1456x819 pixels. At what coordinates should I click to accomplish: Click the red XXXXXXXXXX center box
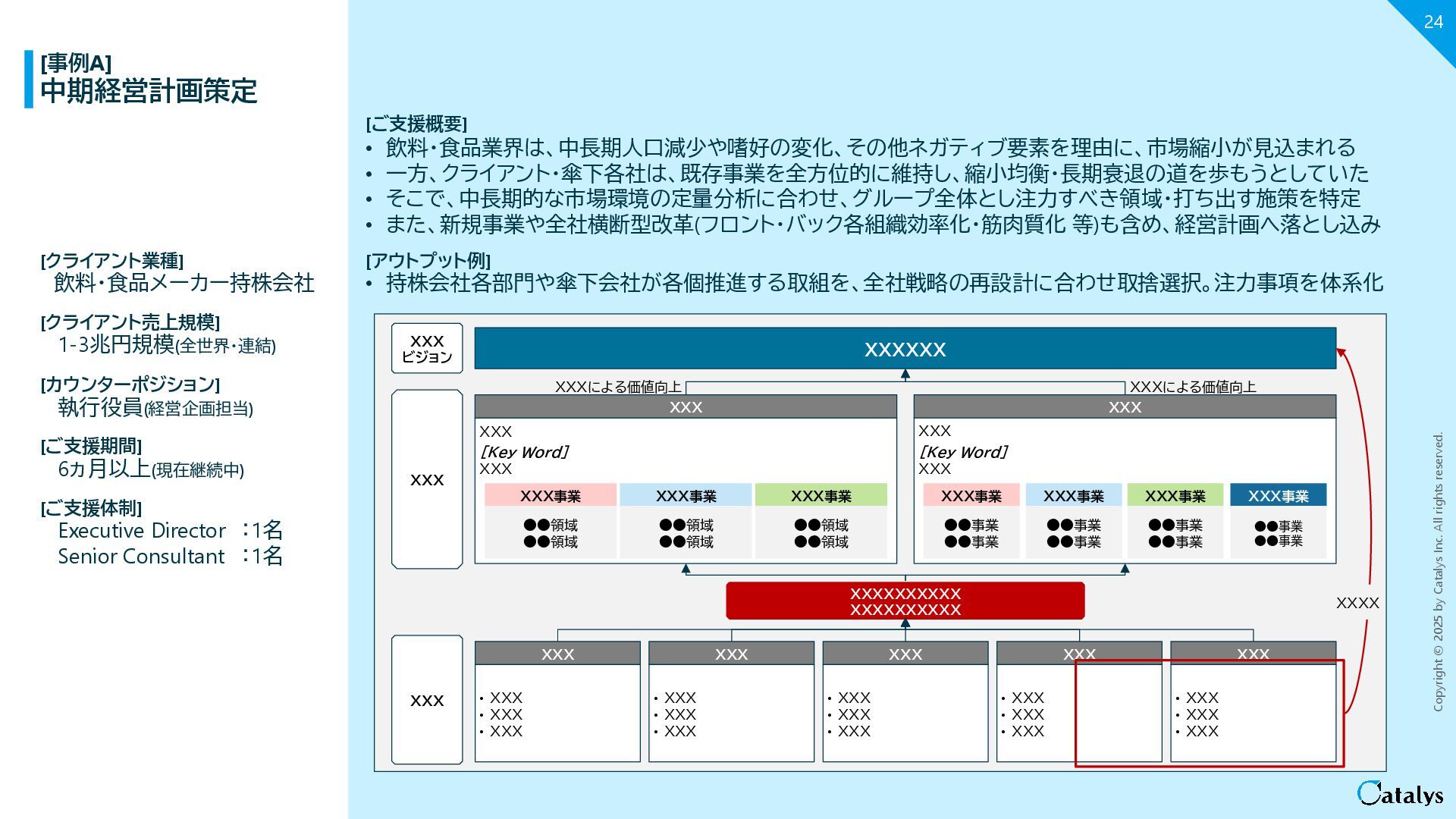pos(905,601)
